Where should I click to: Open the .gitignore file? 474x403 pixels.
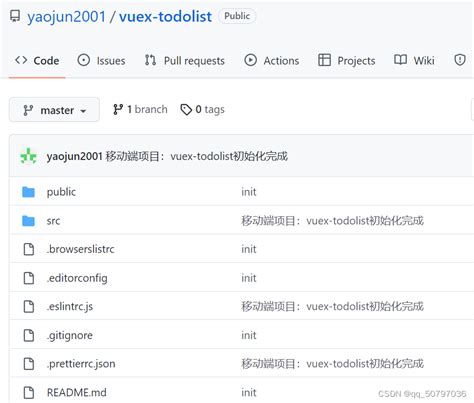(x=70, y=335)
